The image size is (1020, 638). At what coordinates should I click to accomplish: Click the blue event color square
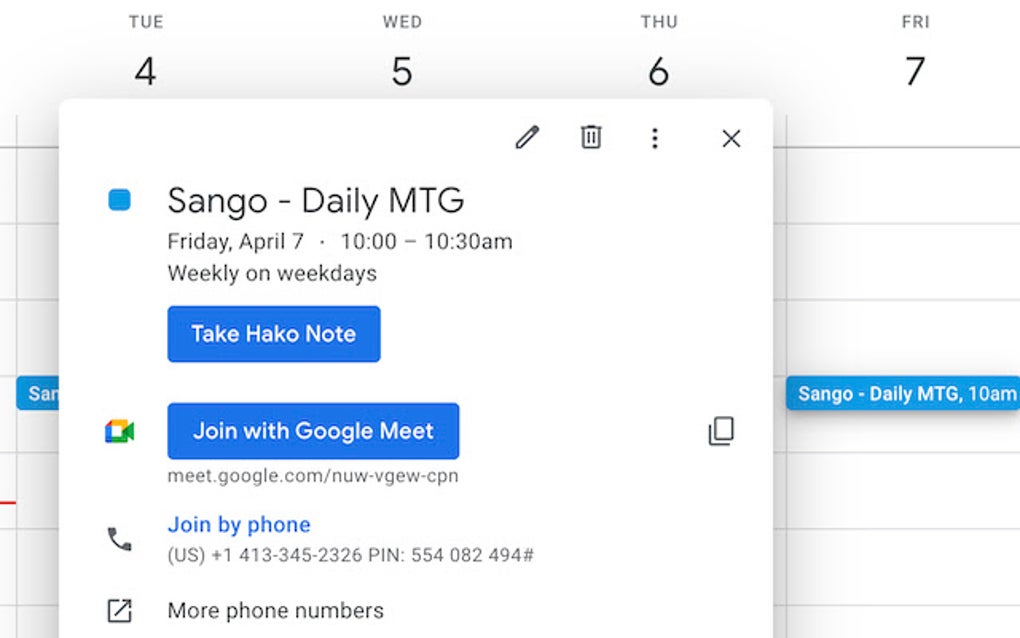click(x=119, y=201)
